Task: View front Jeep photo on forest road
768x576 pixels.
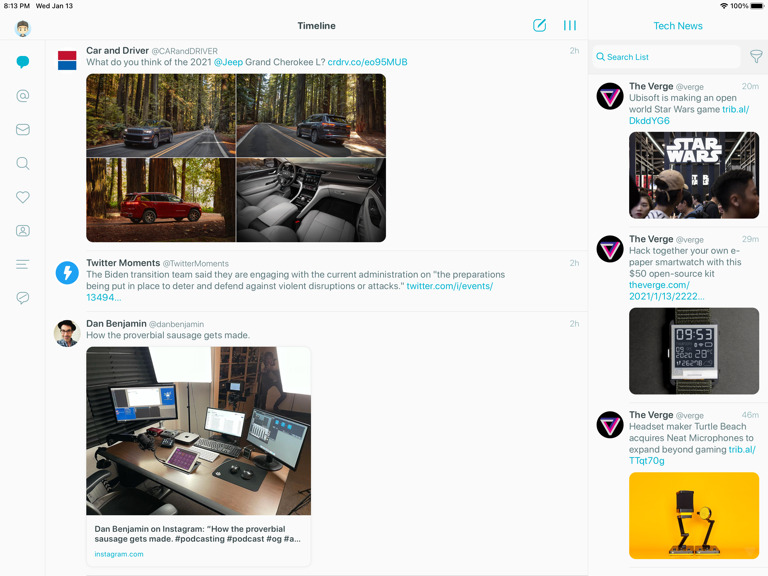Action: pos(161,115)
